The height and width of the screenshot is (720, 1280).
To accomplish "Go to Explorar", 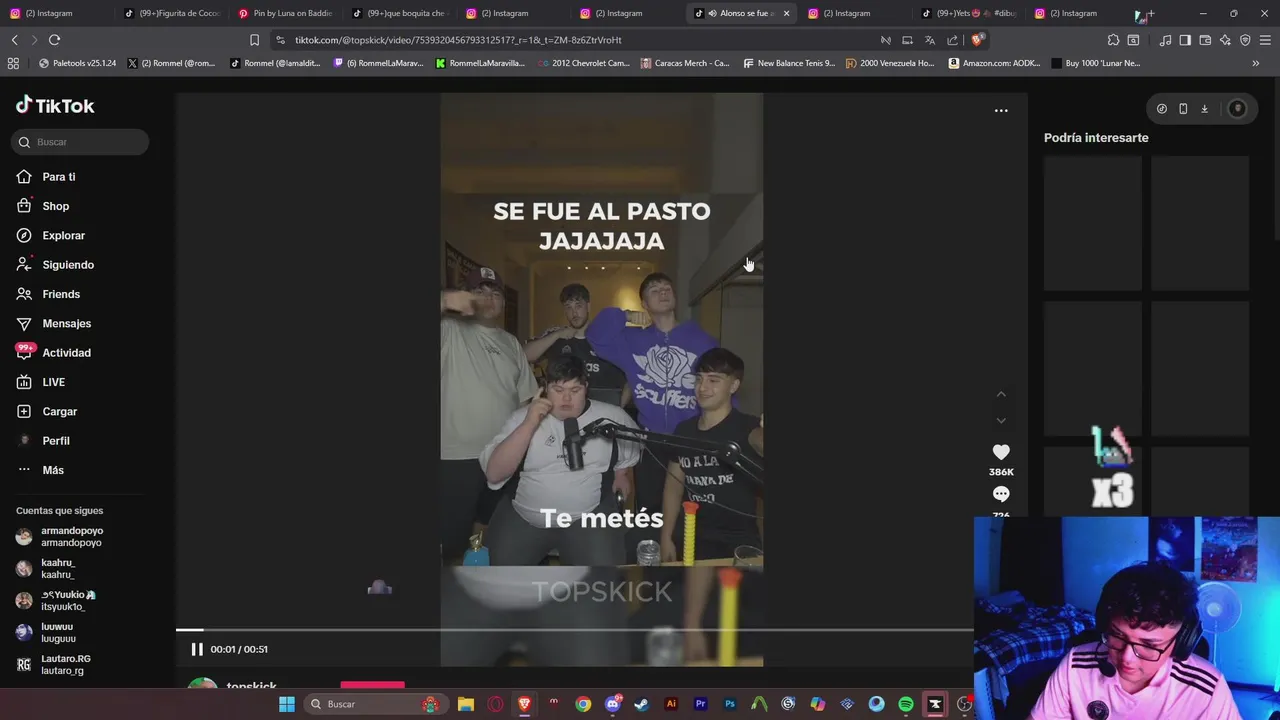I will 51,235.
